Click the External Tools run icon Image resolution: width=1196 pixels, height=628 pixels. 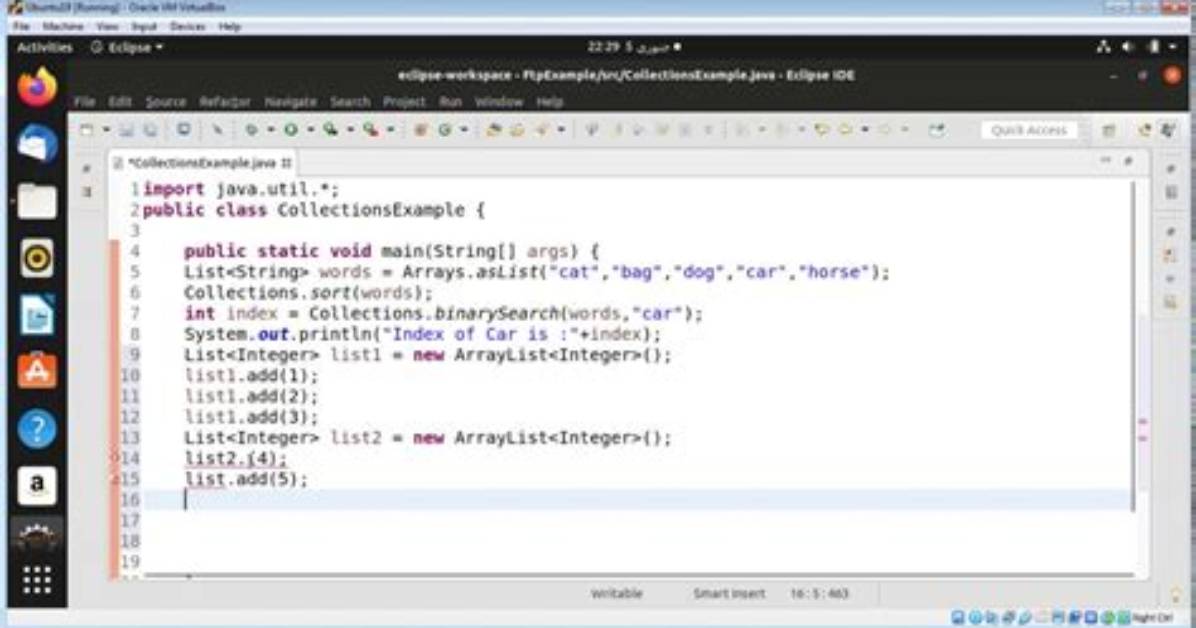370,130
